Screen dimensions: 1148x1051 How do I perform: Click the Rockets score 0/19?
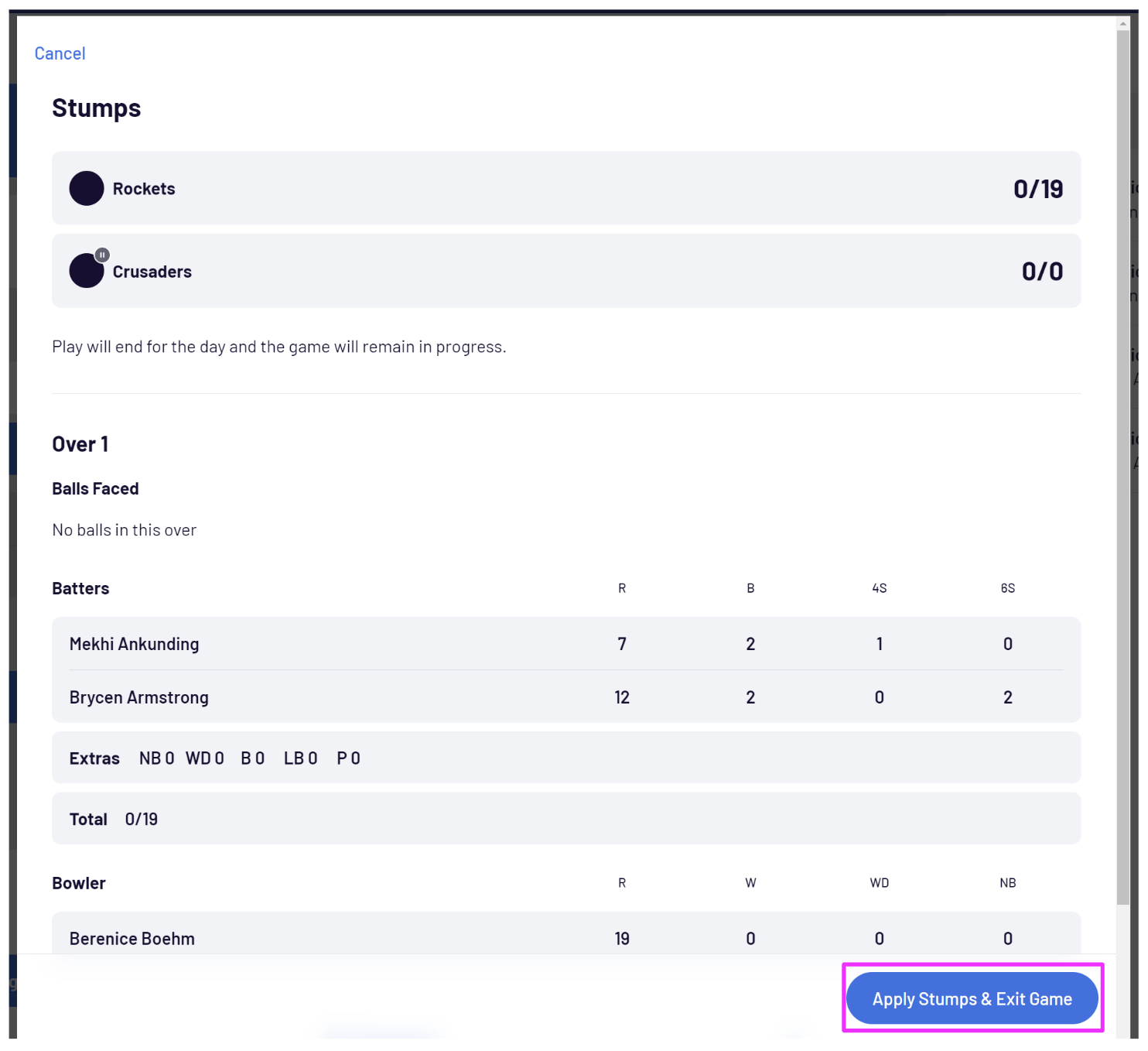coord(1037,189)
